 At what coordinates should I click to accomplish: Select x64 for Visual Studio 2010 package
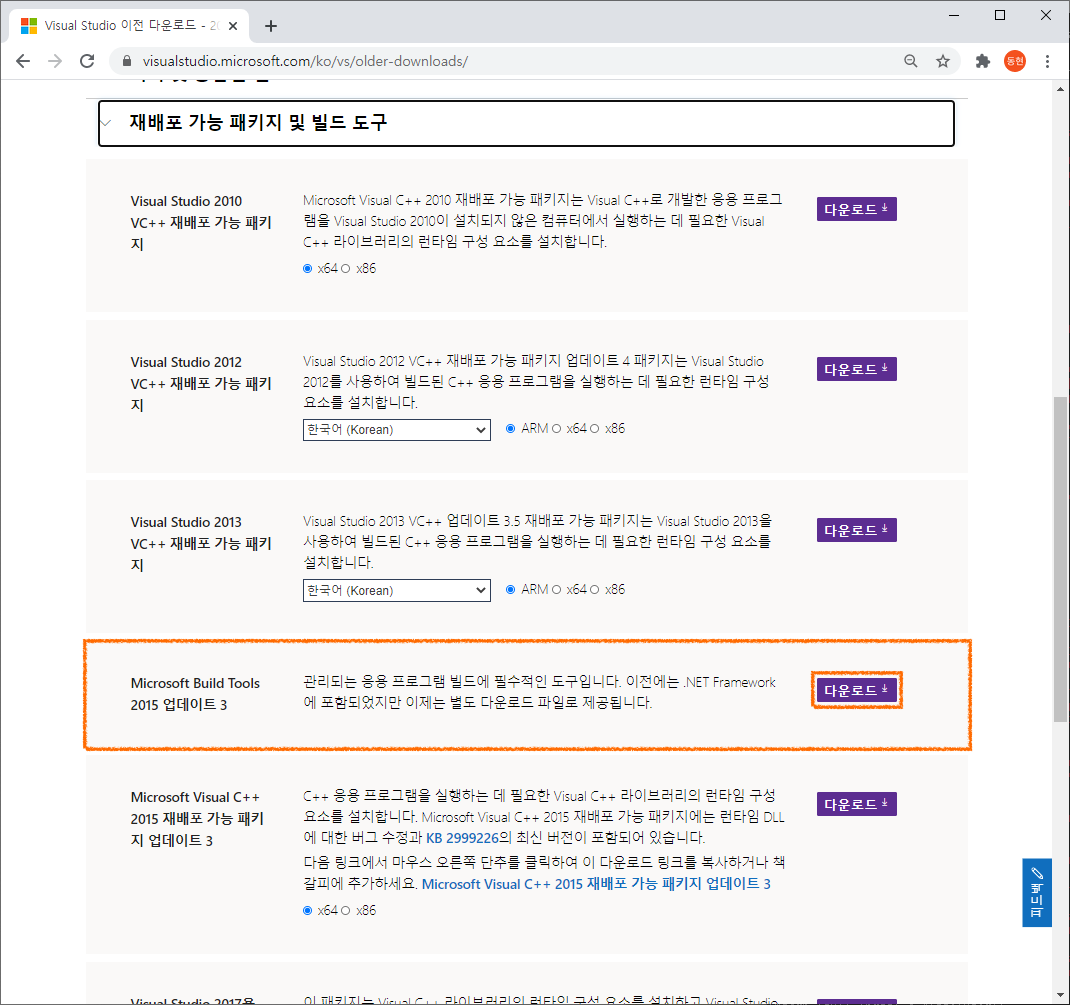point(308,269)
